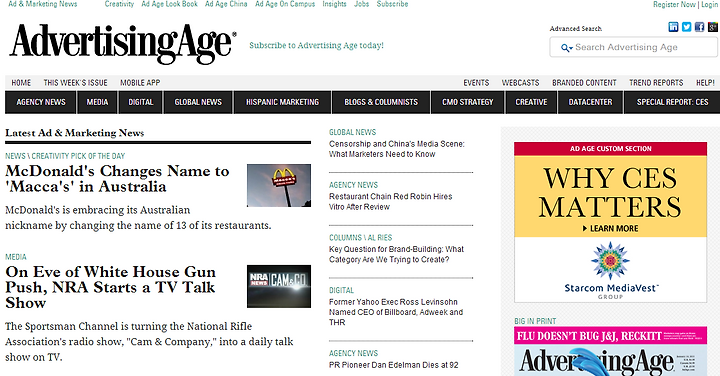This screenshot has height=376, width=720.
Task: Open Ad Age Look Book link
Action: [x=169, y=4]
